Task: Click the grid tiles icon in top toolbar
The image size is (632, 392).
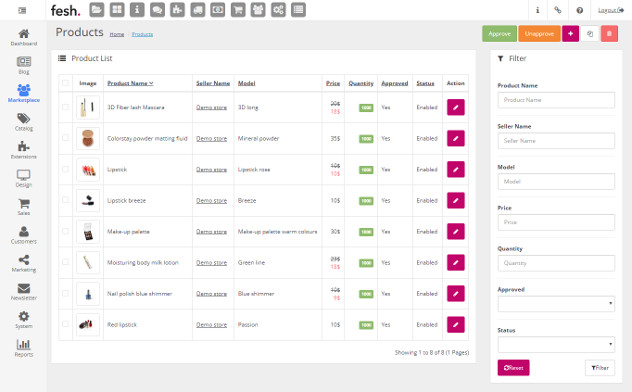Action: click(117, 10)
